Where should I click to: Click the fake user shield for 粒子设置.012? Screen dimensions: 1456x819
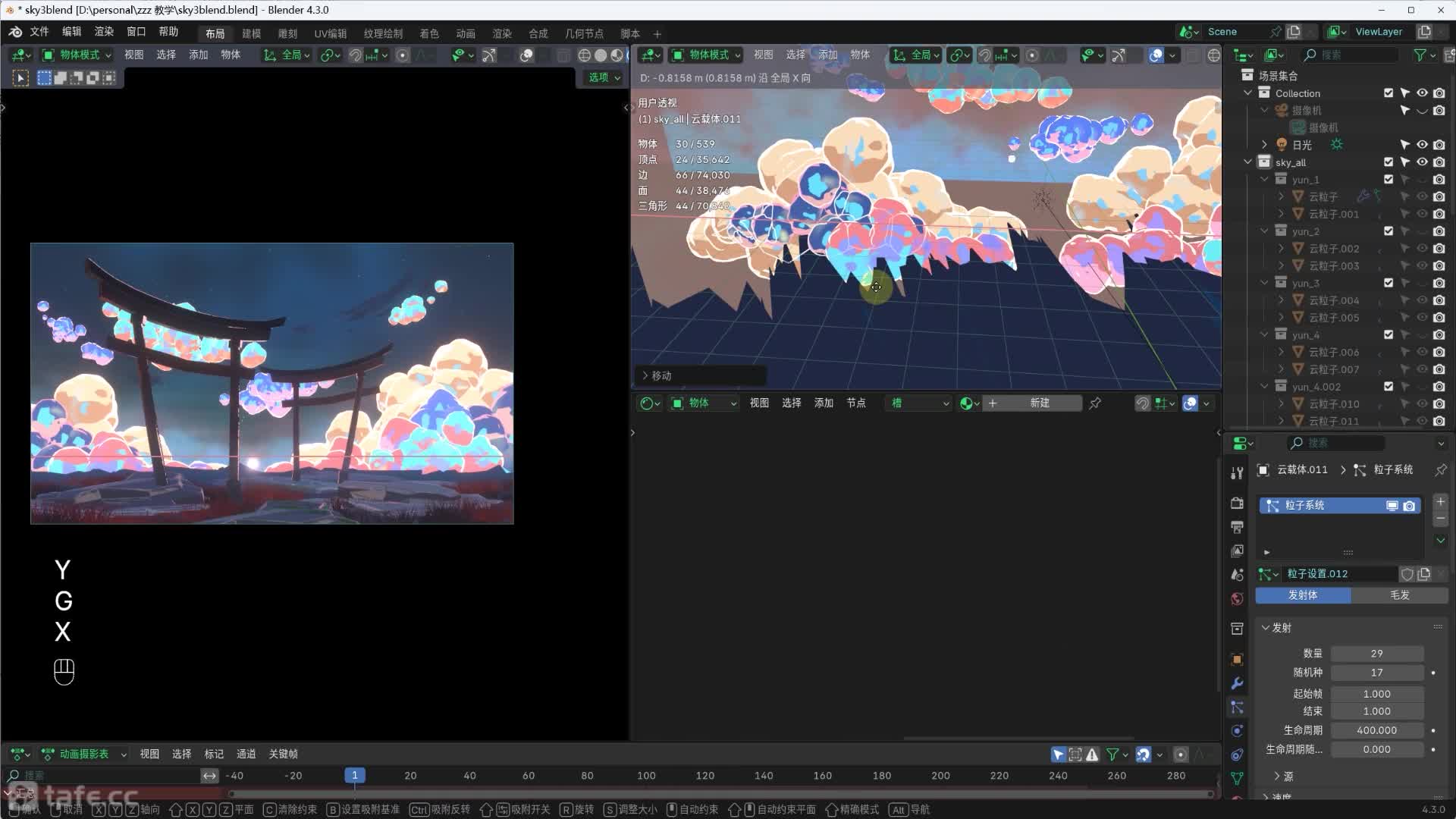(1407, 574)
